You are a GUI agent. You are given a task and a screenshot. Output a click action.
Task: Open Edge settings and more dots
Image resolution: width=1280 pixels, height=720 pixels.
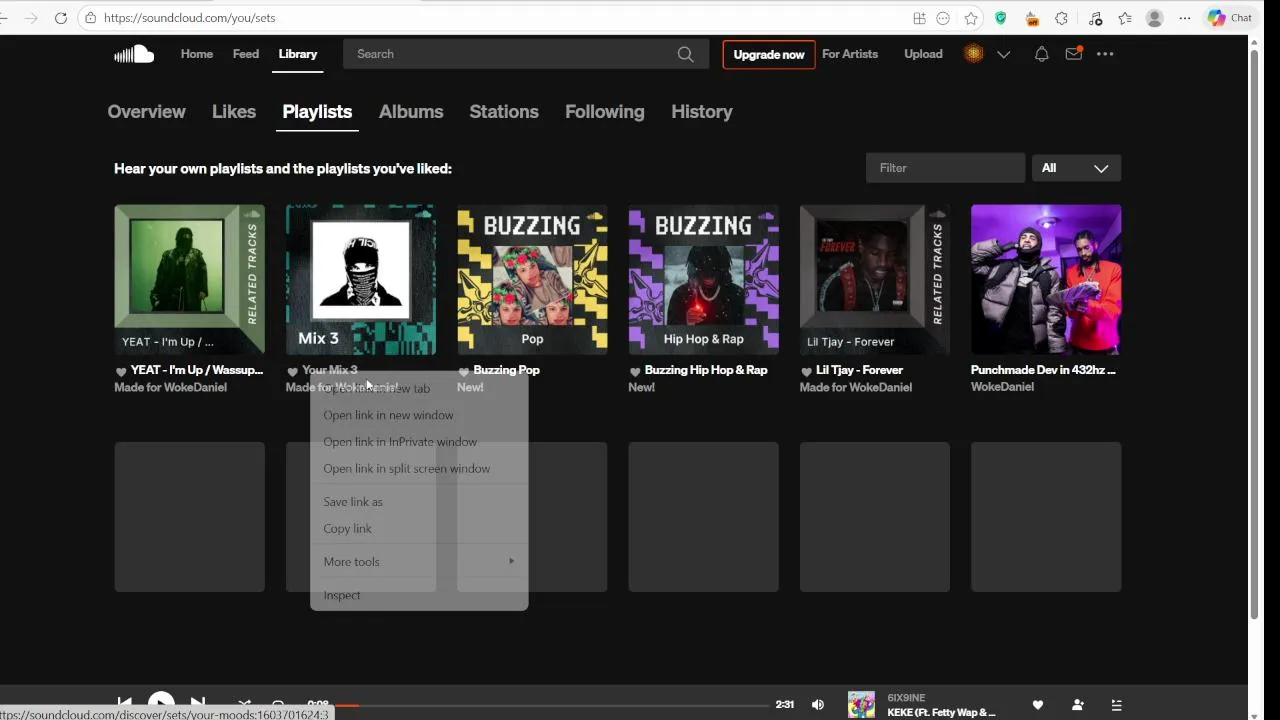pyautogui.click(x=1185, y=18)
